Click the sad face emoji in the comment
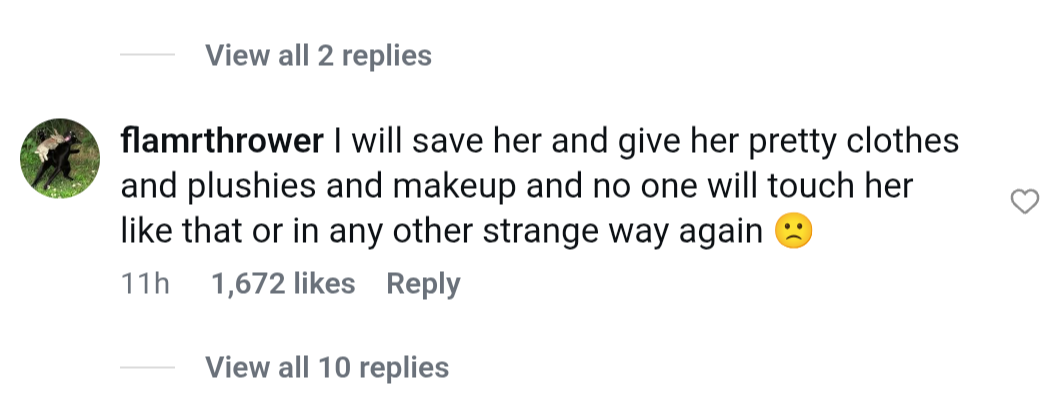This screenshot has height=400, width=1058. (x=795, y=232)
